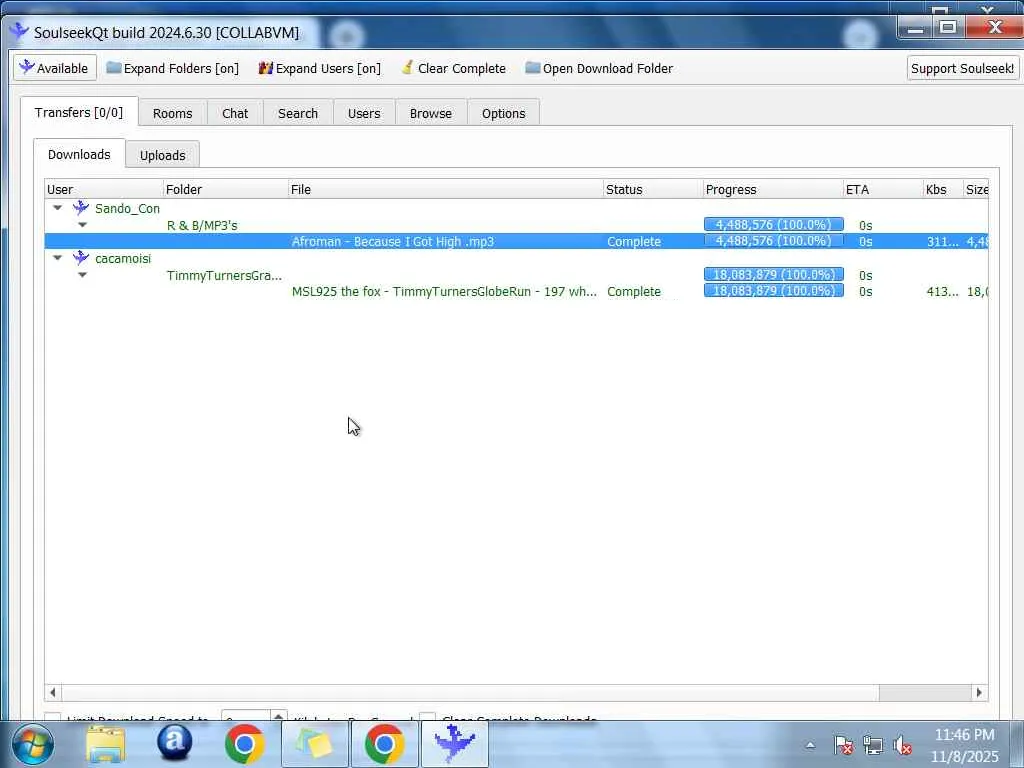Screen dimensions: 1024x768
Task: Click horizontal scrollbar right arrow
Action: coord(979,692)
